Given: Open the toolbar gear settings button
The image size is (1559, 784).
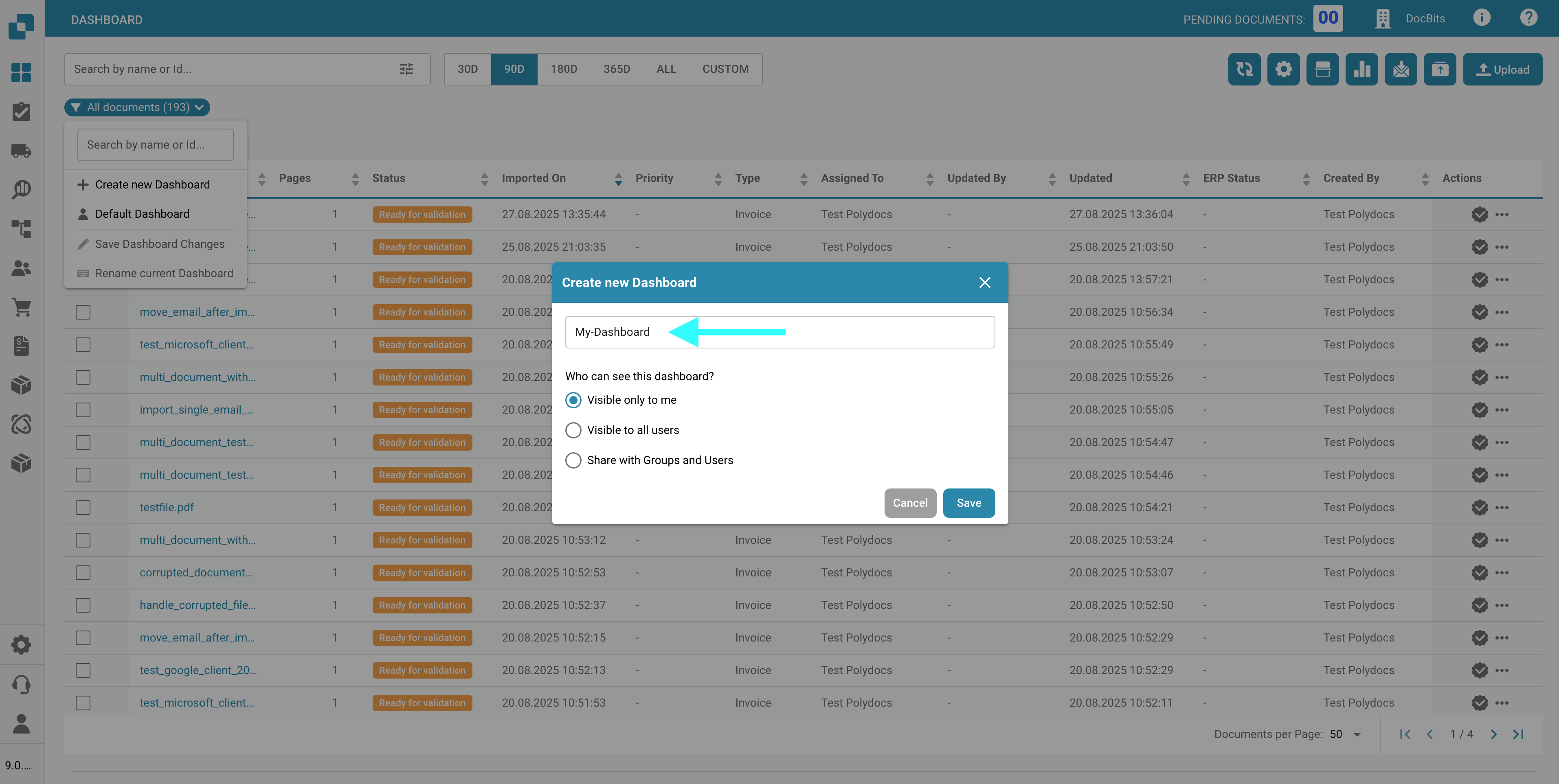Looking at the screenshot, I should click(x=1283, y=70).
